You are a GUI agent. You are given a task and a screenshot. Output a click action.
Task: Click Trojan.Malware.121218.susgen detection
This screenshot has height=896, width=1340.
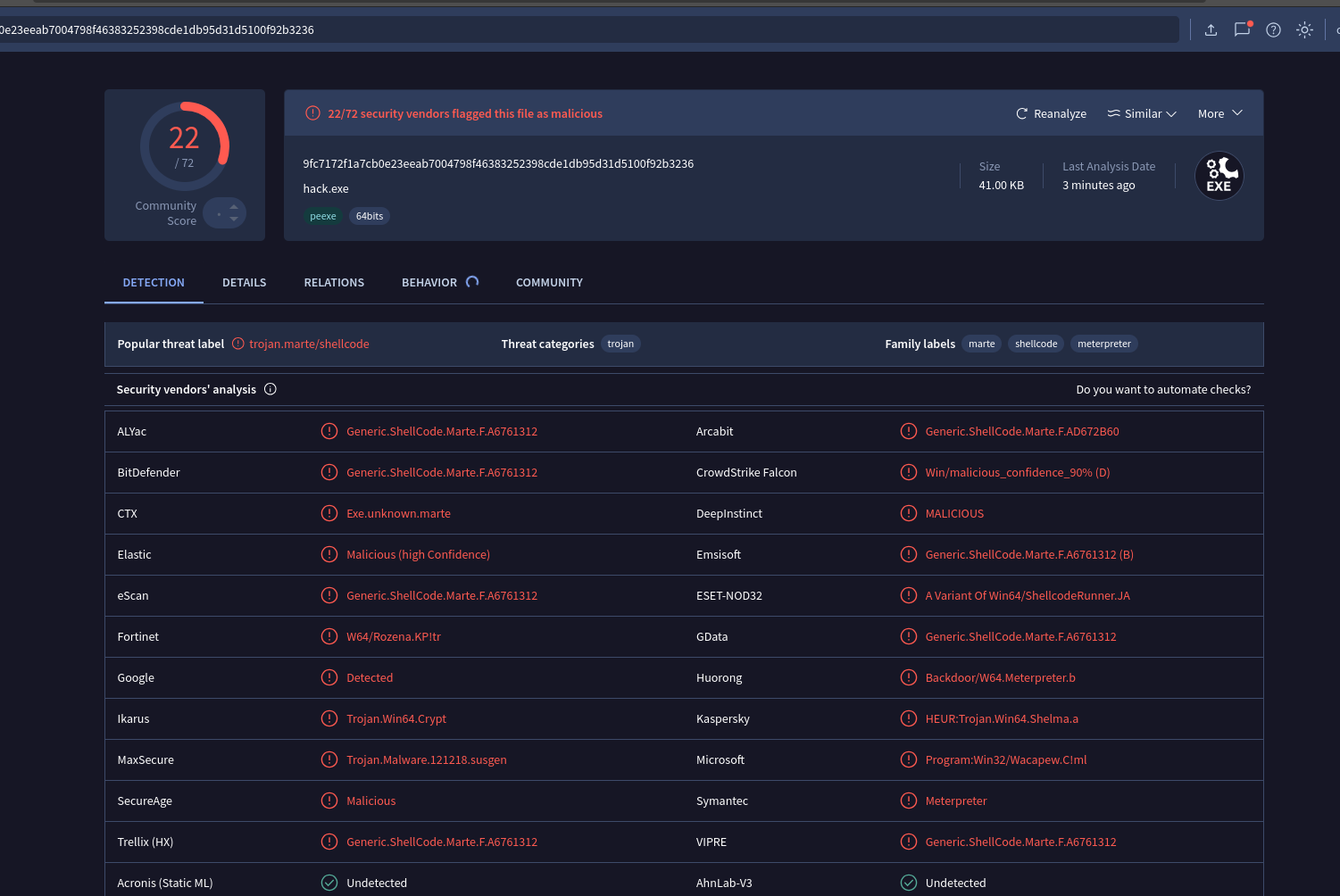[427, 759]
